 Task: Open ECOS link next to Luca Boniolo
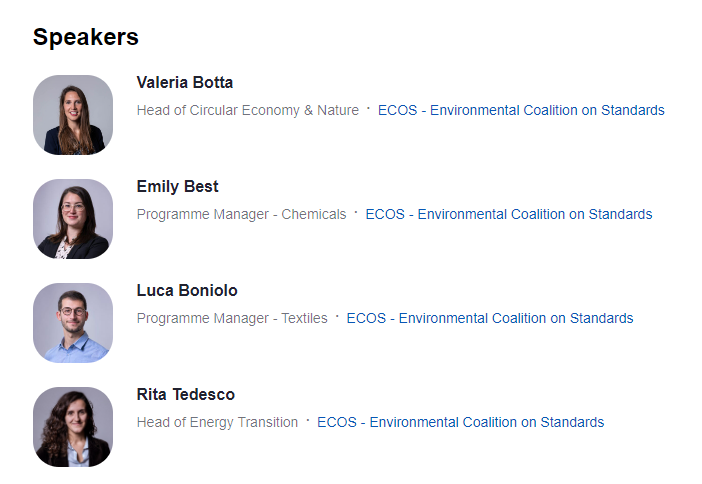[x=490, y=318]
